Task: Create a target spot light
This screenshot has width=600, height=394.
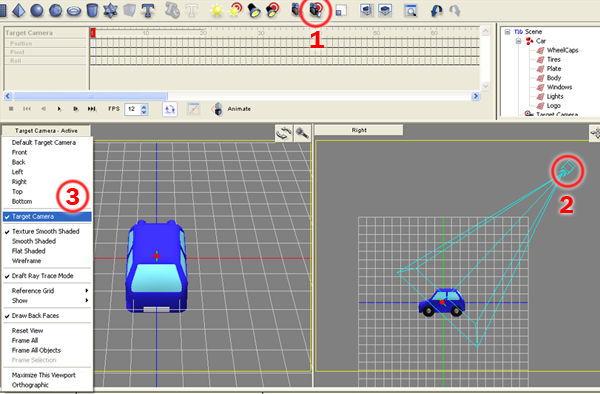Action: coord(273,10)
